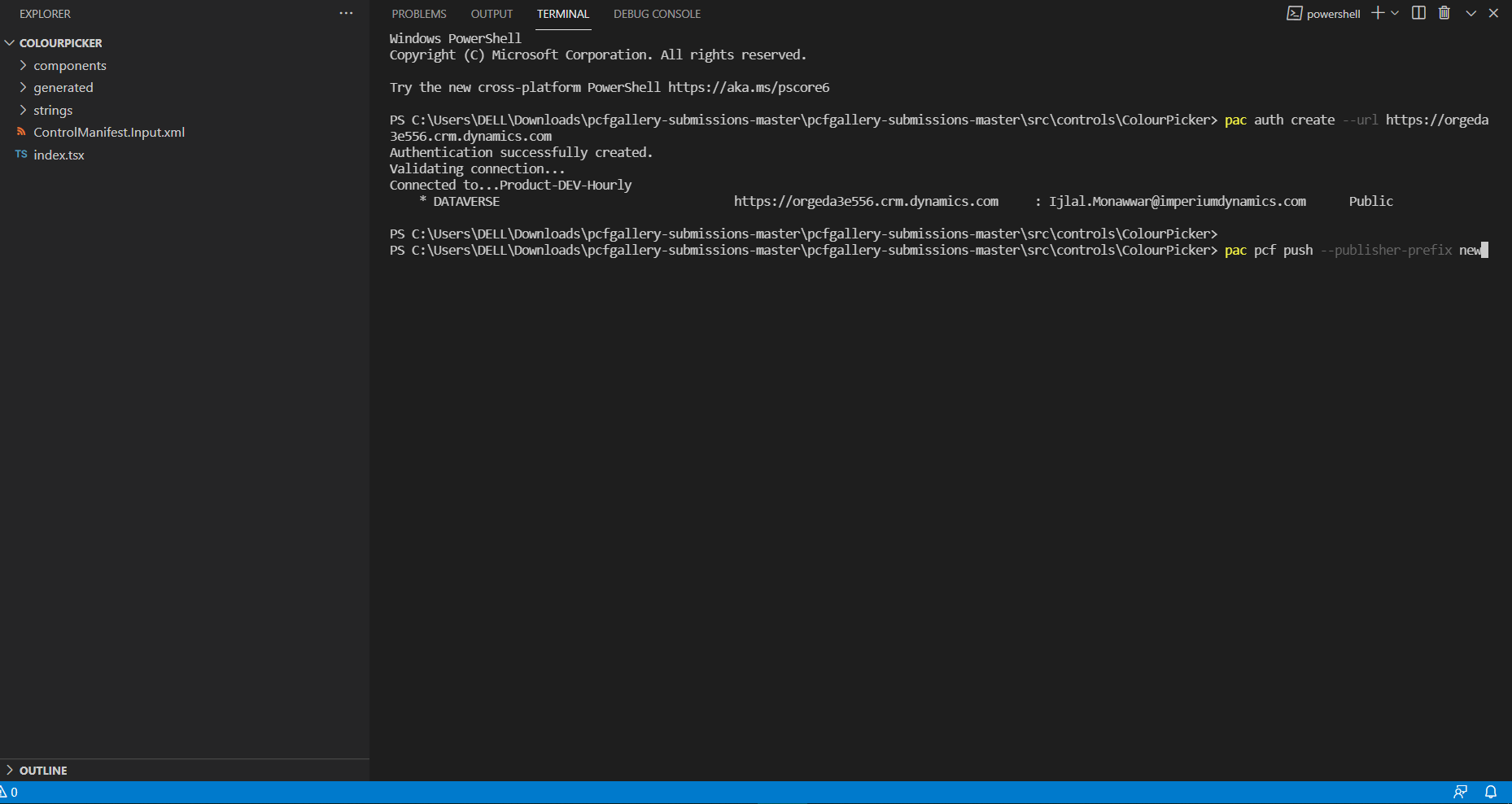Close the terminal panel
Viewport: 1512px width, 804px height.
pos(1493,13)
